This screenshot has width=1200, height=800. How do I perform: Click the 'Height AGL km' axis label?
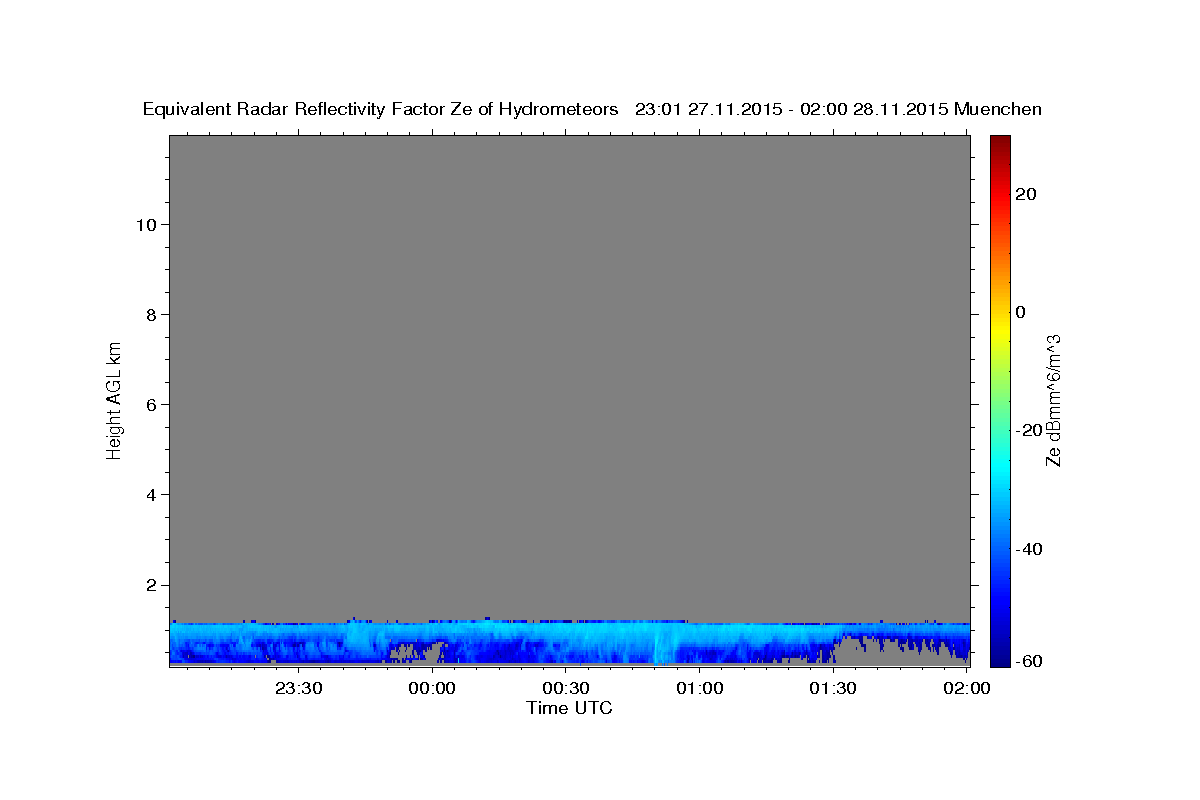(x=115, y=399)
